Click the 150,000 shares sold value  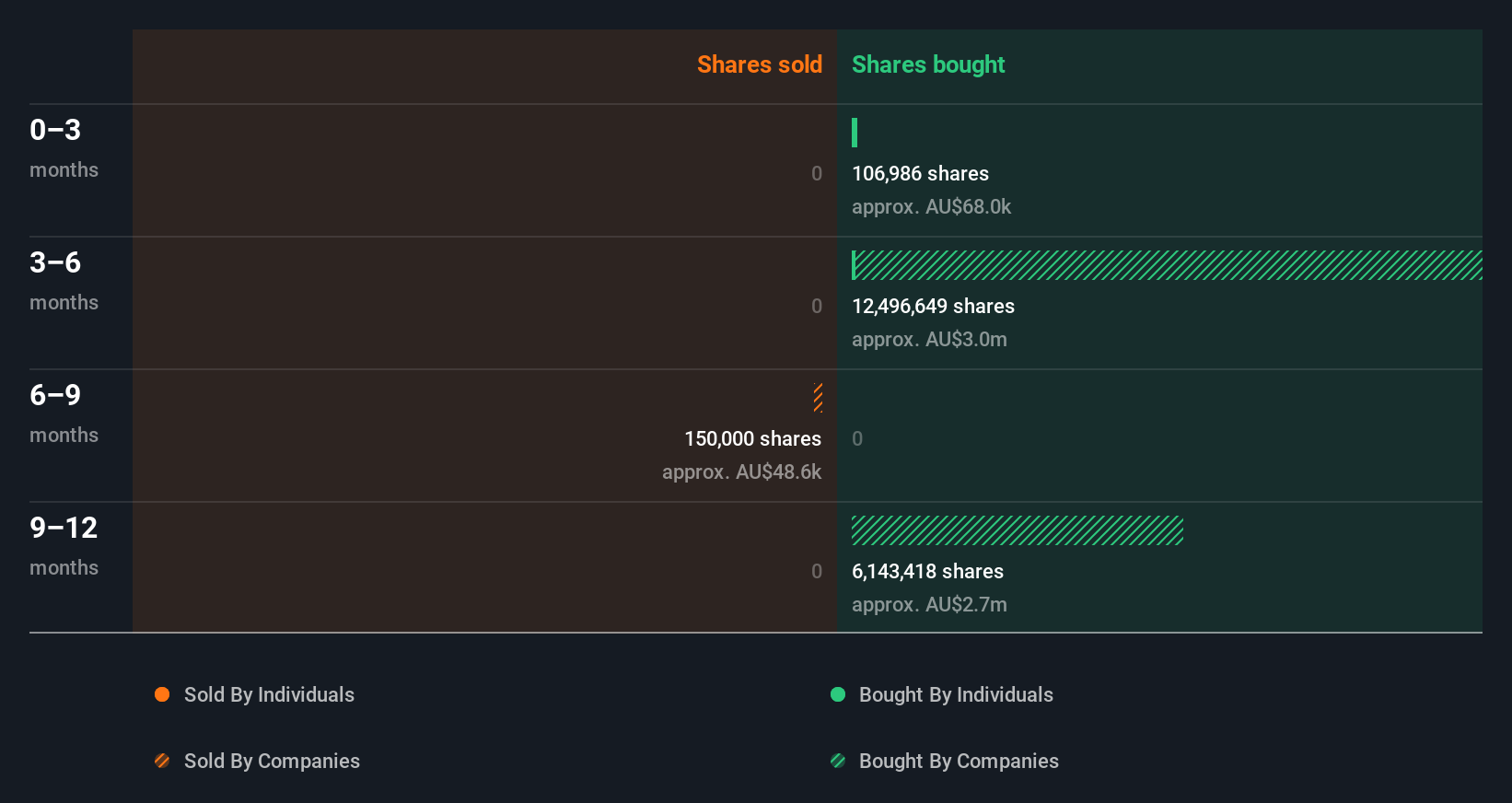752,438
